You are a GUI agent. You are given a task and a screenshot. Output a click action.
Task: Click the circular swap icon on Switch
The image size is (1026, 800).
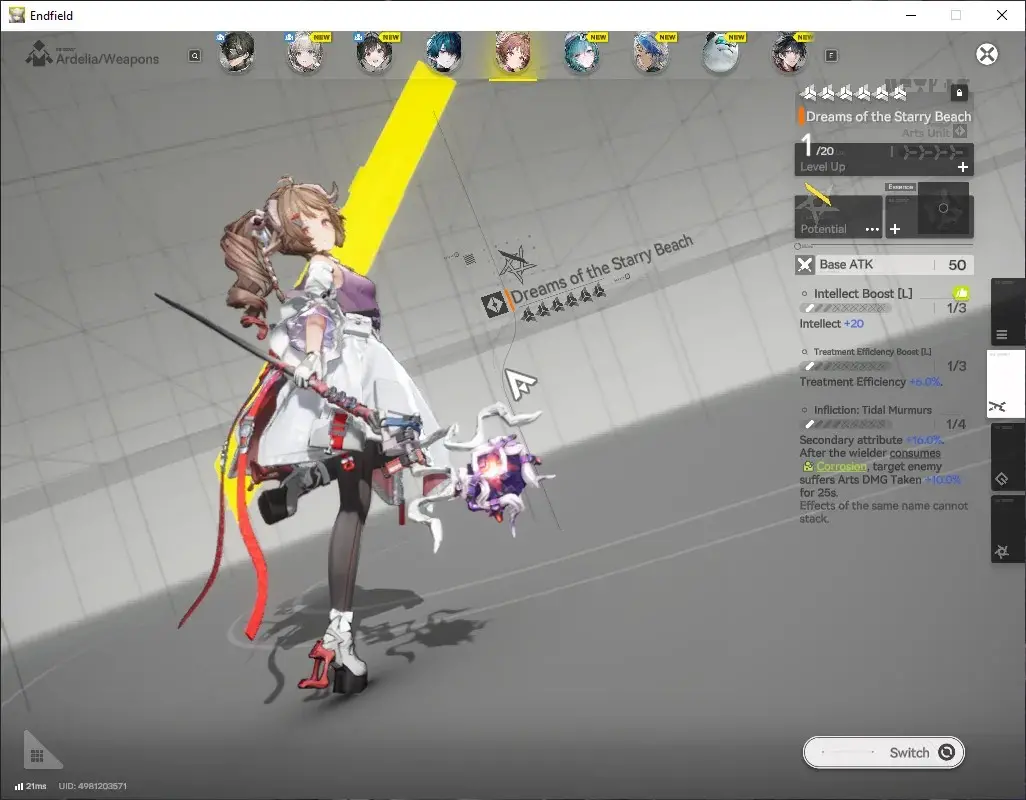pyautogui.click(x=946, y=753)
